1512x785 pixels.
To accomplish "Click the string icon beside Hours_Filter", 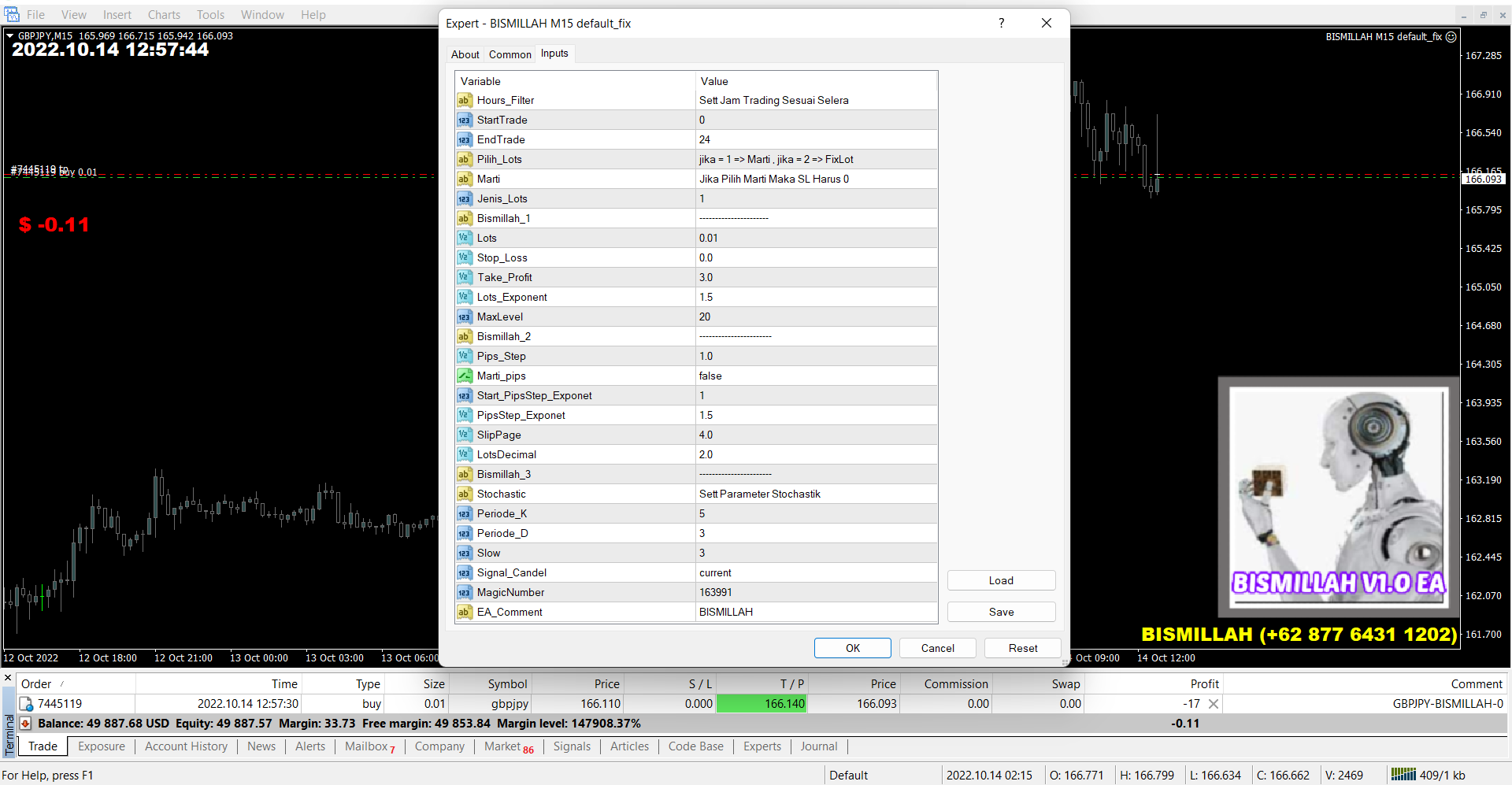I will pos(465,100).
